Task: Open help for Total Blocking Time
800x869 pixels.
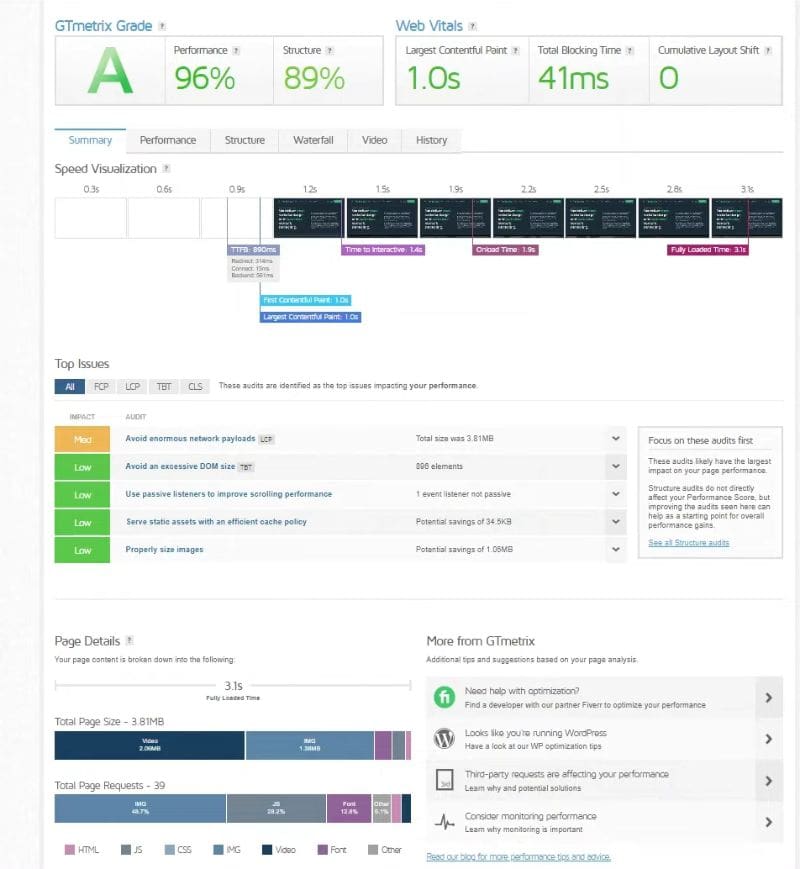Action: click(630, 50)
